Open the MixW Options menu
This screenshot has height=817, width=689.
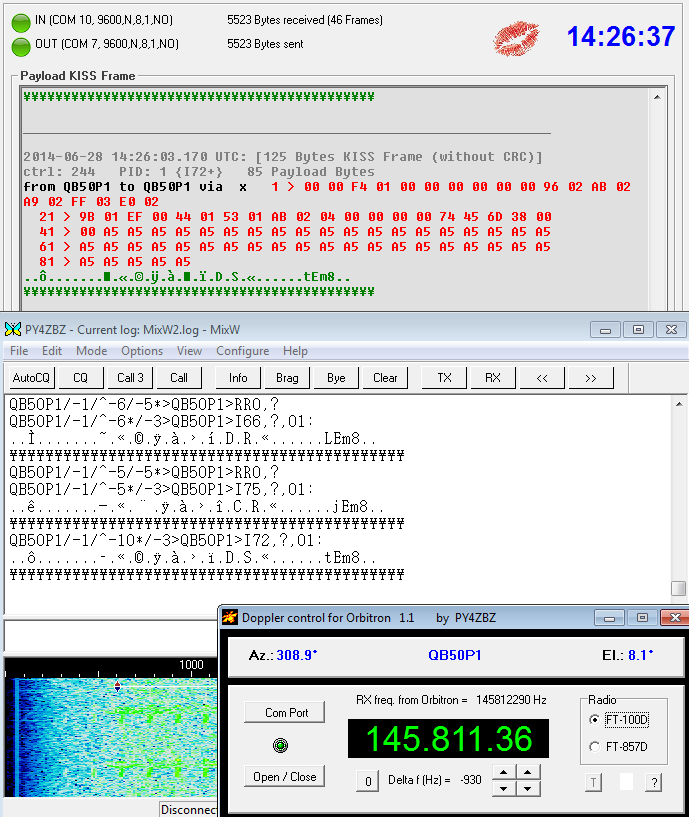pyautogui.click(x=142, y=351)
